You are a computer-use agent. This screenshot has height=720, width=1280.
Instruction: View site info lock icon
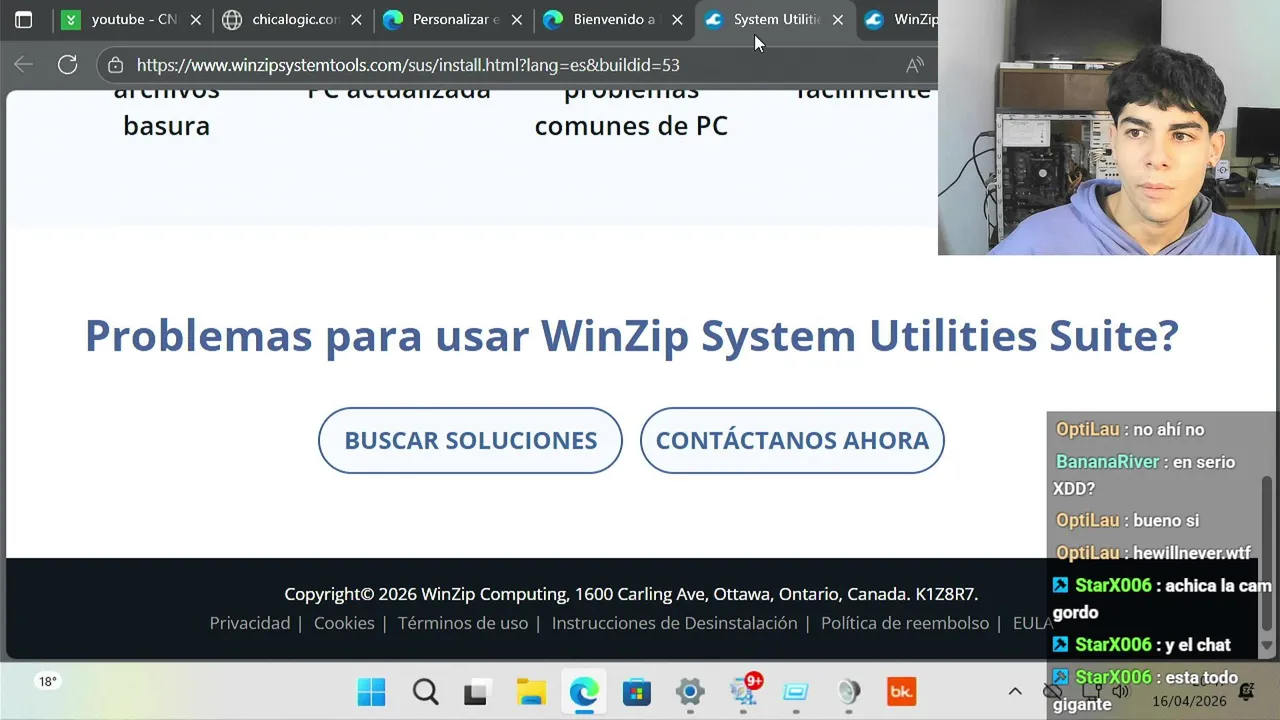[116, 65]
